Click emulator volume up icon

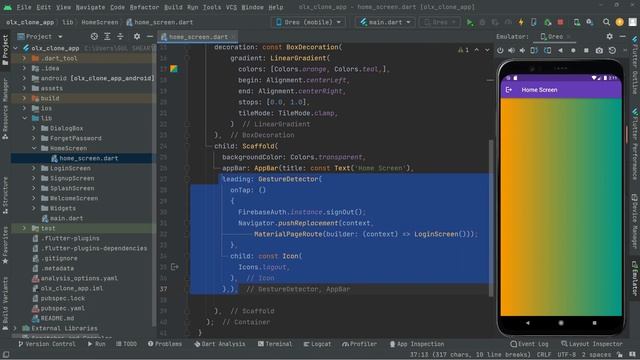511,50
